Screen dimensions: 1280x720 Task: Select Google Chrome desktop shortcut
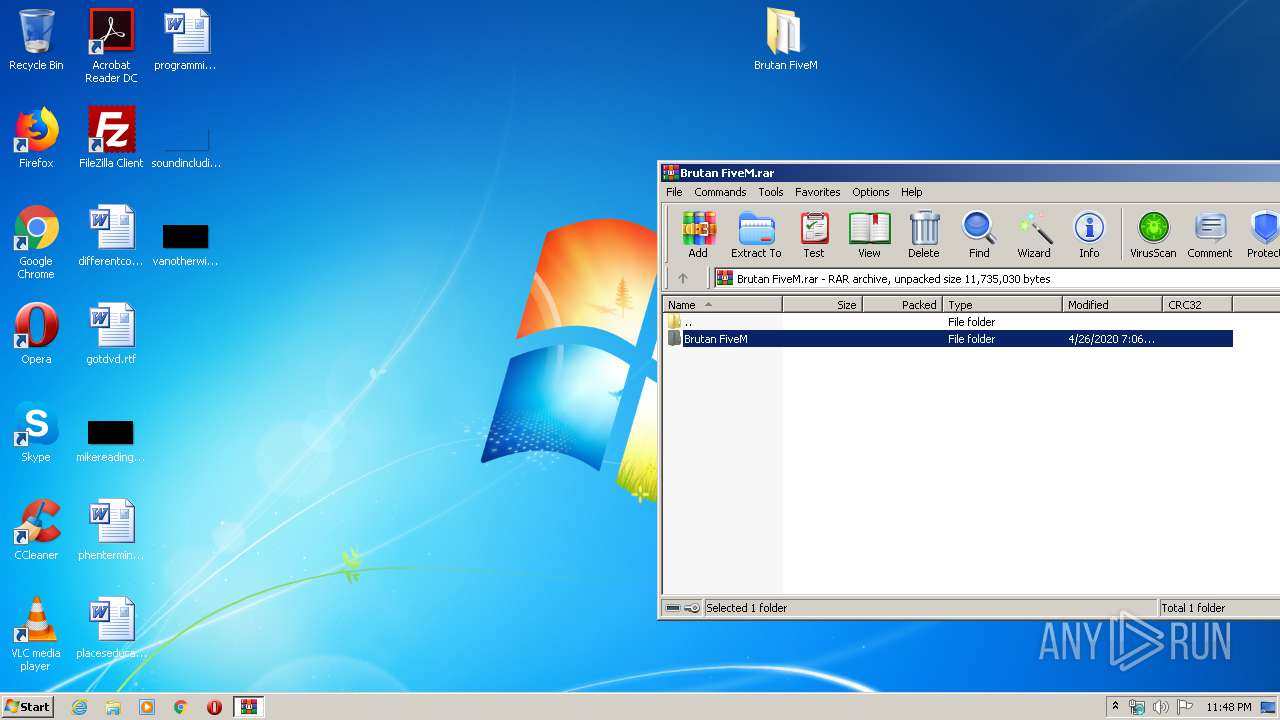pyautogui.click(x=36, y=242)
